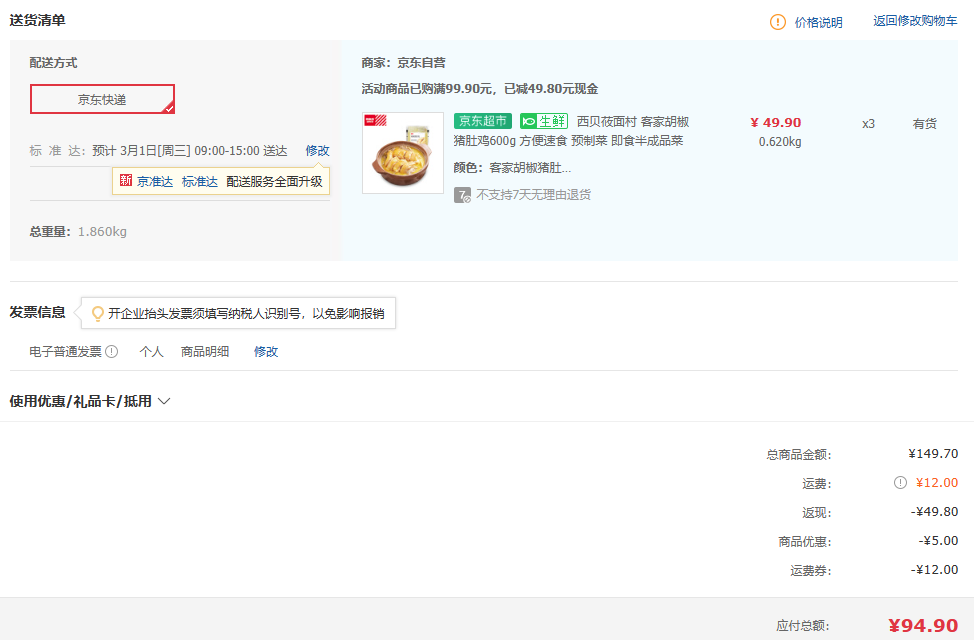Open the 标准达 service link in tooltip

point(200,181)
